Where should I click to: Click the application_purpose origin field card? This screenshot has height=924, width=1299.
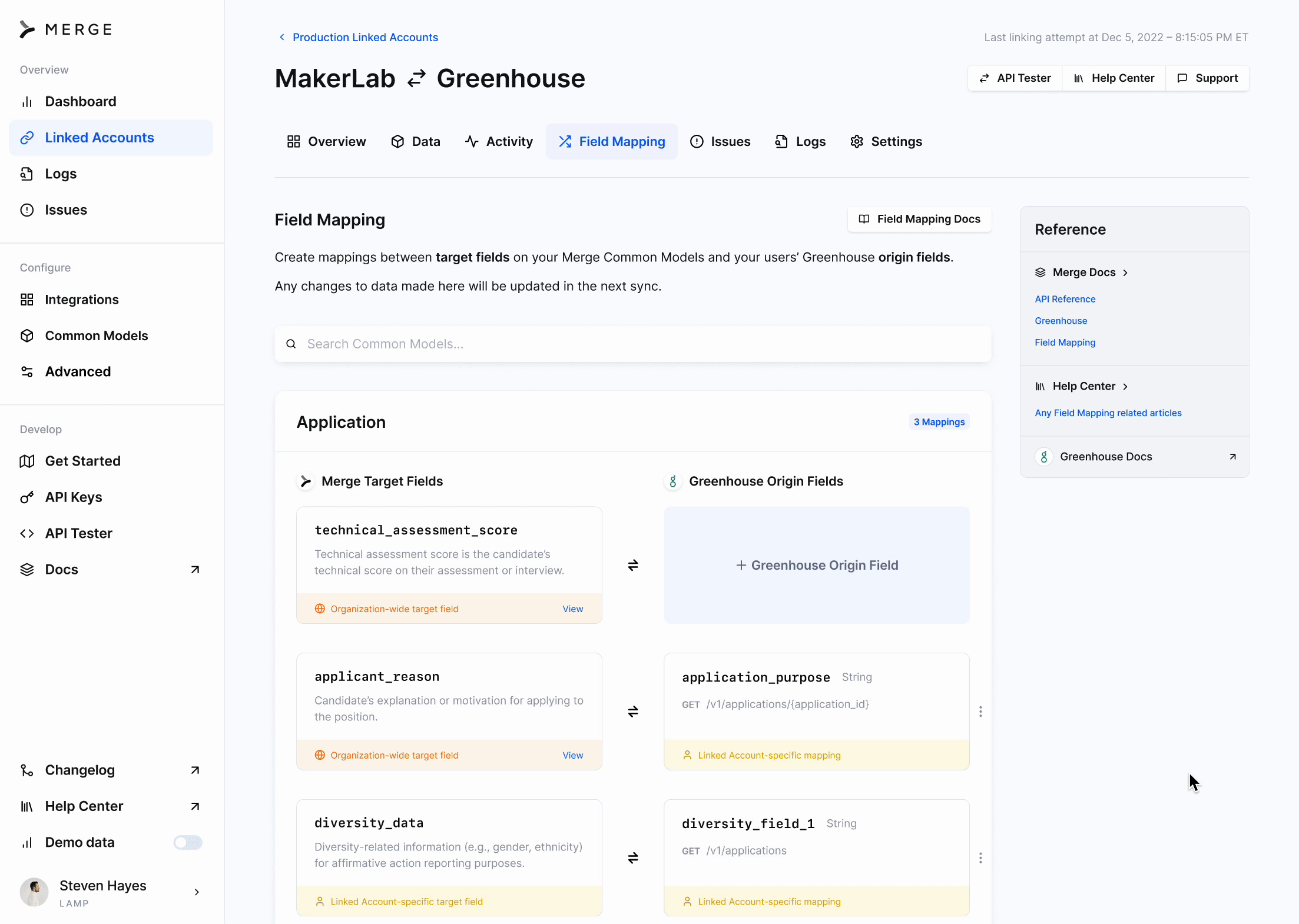[817, 712]
